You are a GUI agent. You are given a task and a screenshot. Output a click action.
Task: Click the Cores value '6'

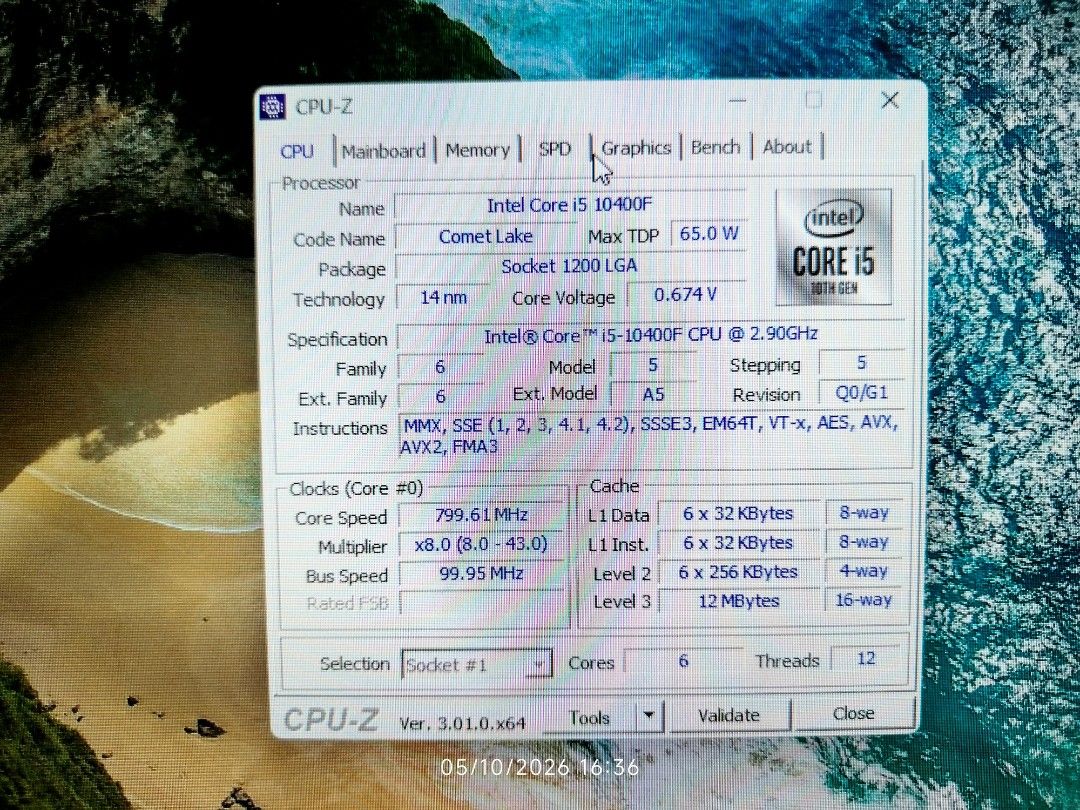tap(683, 661)
